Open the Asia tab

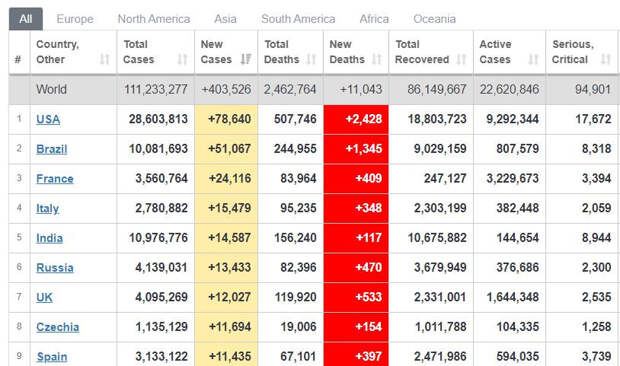click(x=225, y=19)
